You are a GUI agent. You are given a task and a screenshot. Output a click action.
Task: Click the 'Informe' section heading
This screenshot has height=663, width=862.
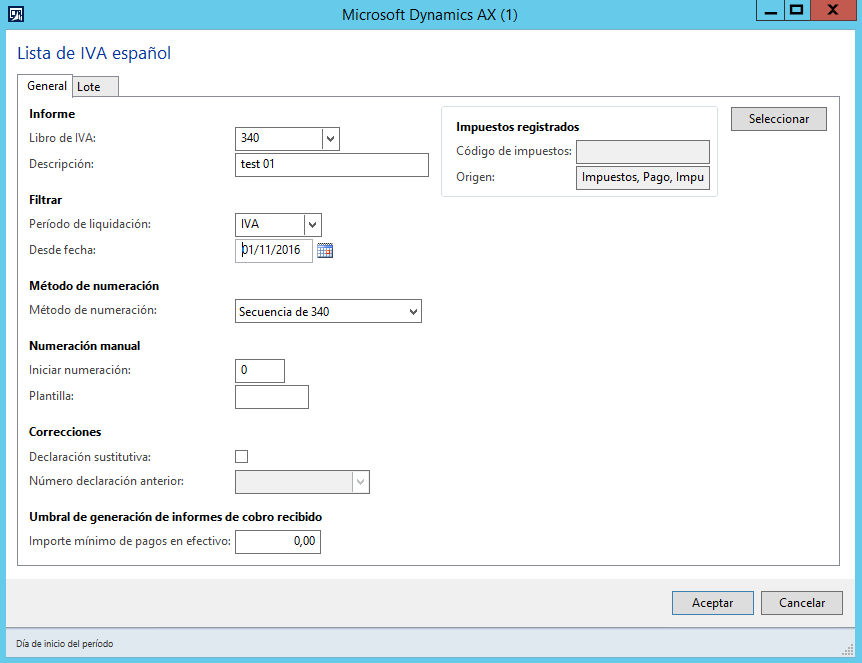pyautogui.click(x=52, y=114)
